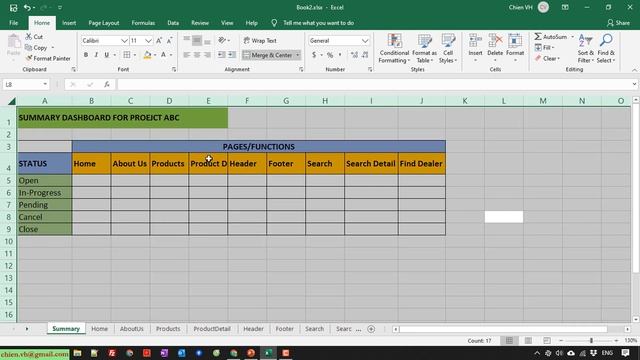Select the Products sheet tab
The height and width of the screenshot is (360, 640).
pos(168,329)
